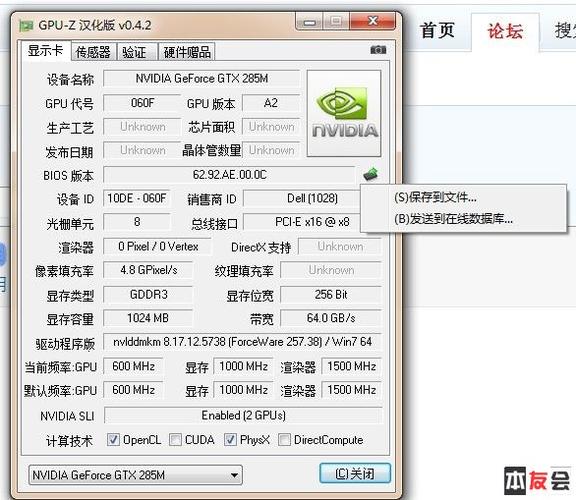Toggle the CUDA checkbox
Screen dimensions: 576x500
[175, 439]
